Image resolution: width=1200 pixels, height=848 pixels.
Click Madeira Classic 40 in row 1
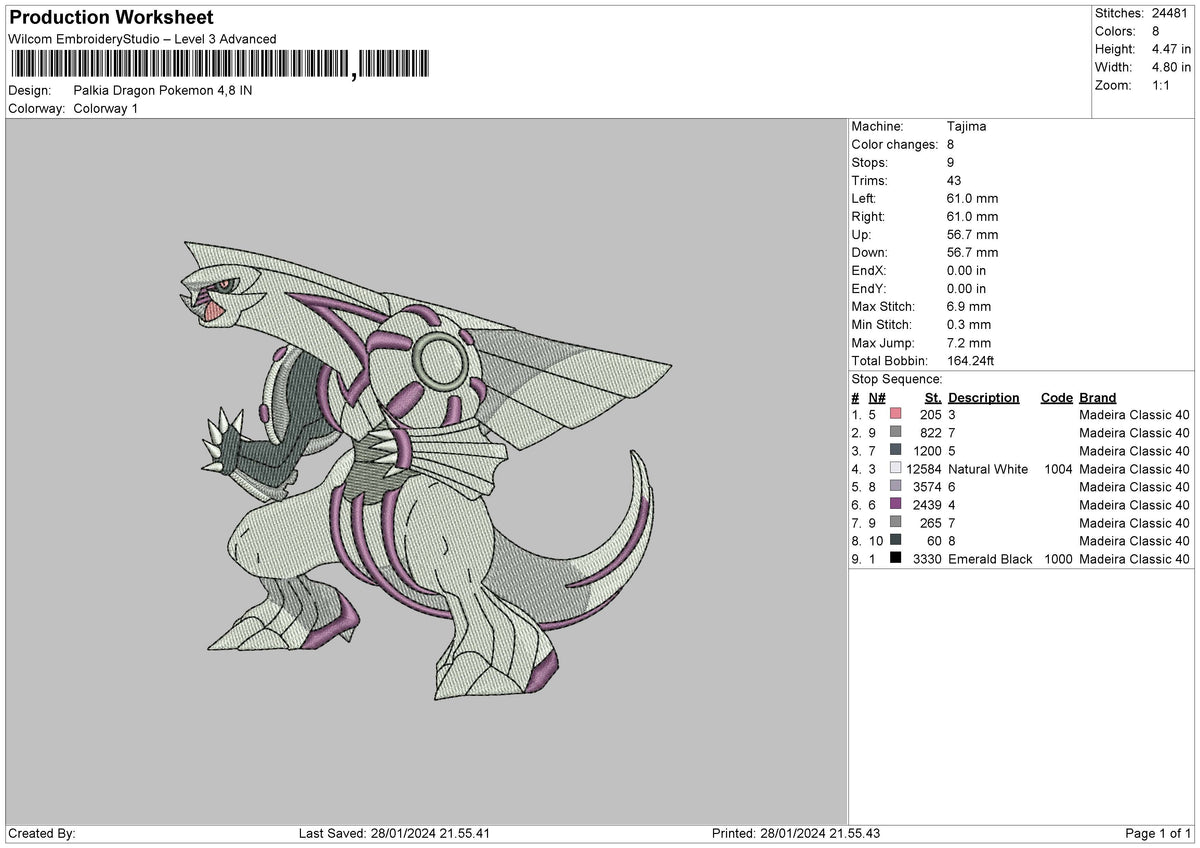pos(1135,415)
